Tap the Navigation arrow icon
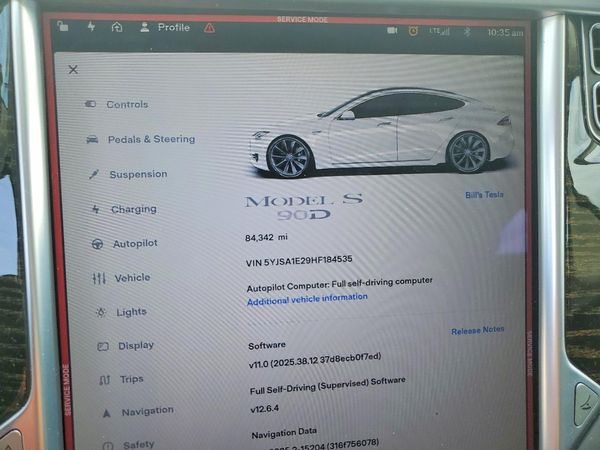Screen dimensions: 600x450 coord(107,413)
